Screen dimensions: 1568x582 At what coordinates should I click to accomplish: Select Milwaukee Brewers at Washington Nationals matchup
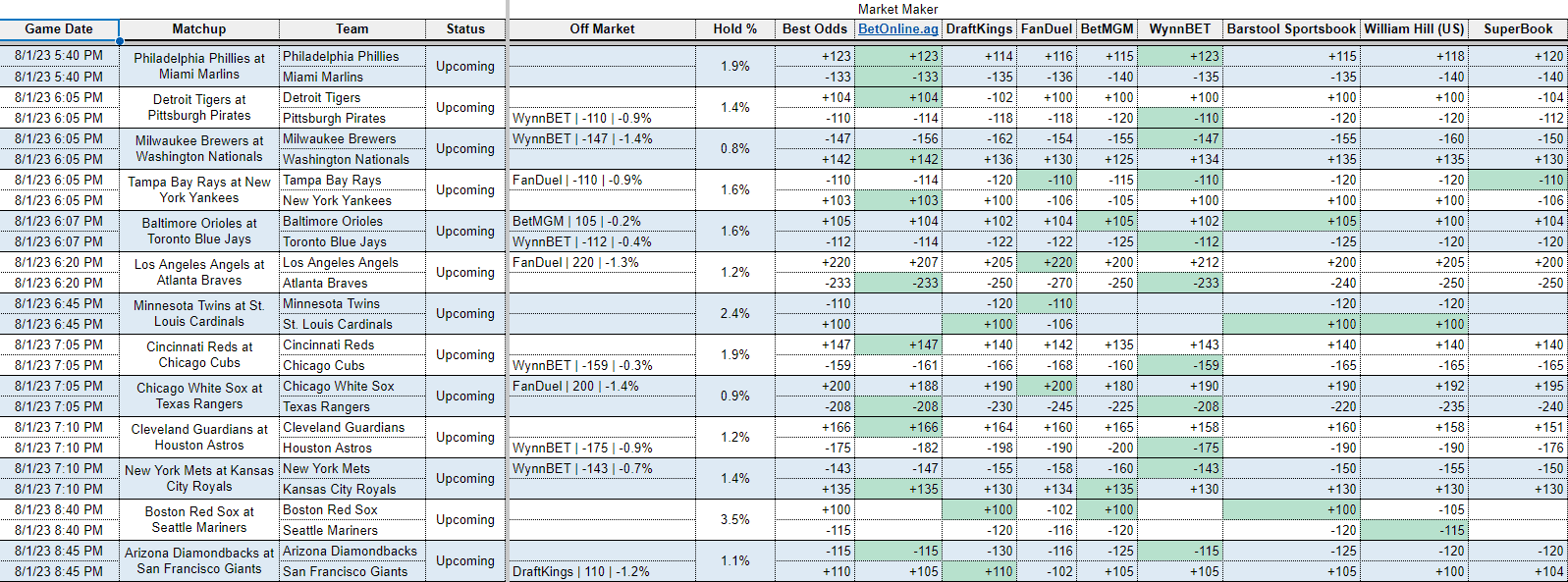click(199, 148)
